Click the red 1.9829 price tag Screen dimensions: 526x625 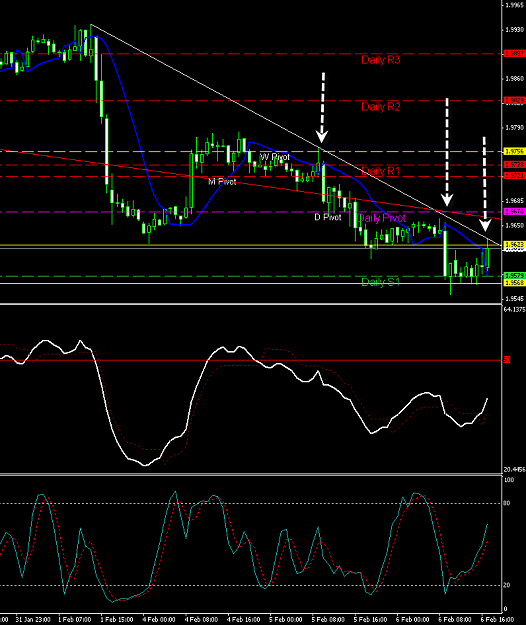515,100
